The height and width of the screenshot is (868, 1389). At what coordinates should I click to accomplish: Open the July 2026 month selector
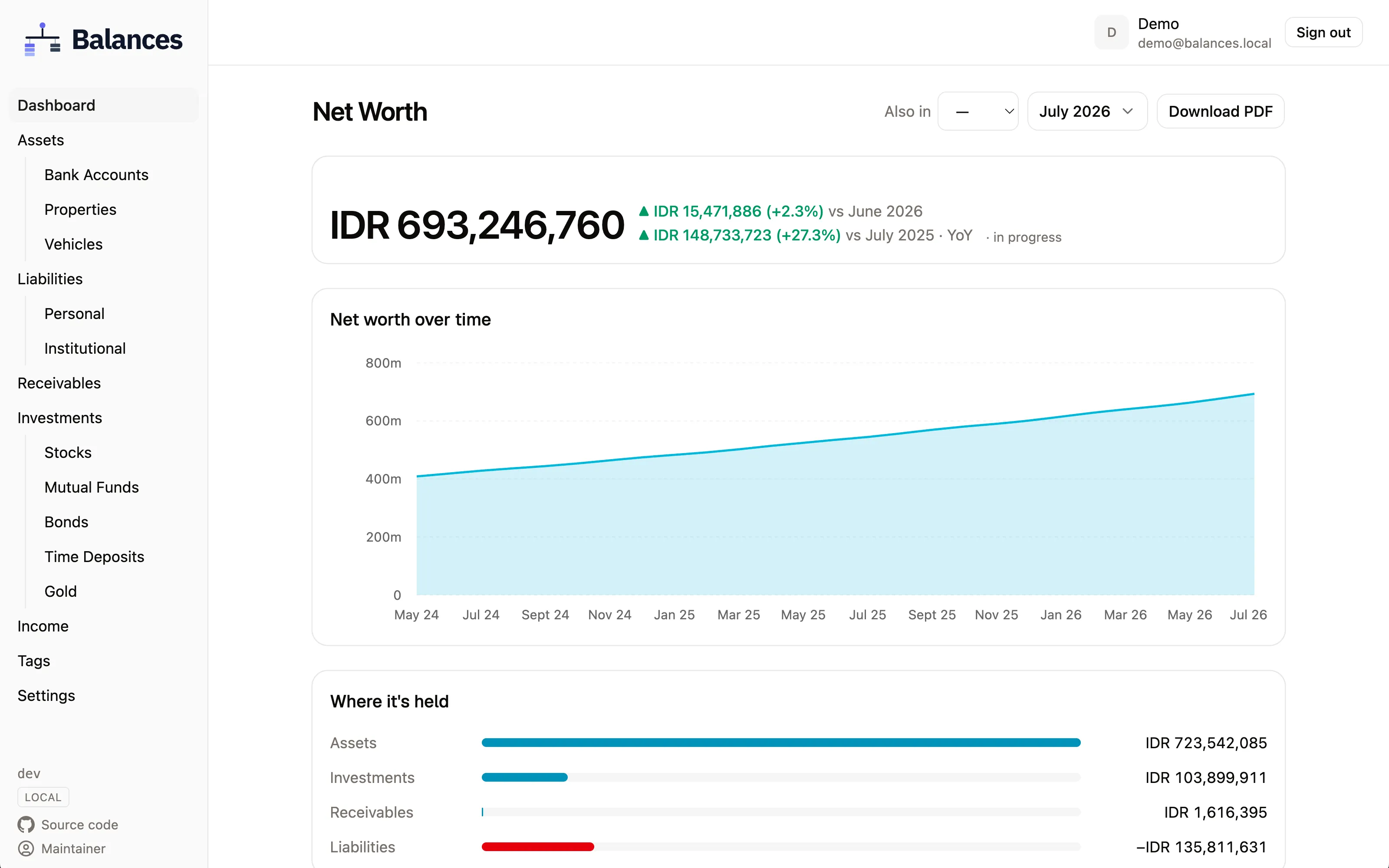pyautogui.click(x=1087, y=112)
